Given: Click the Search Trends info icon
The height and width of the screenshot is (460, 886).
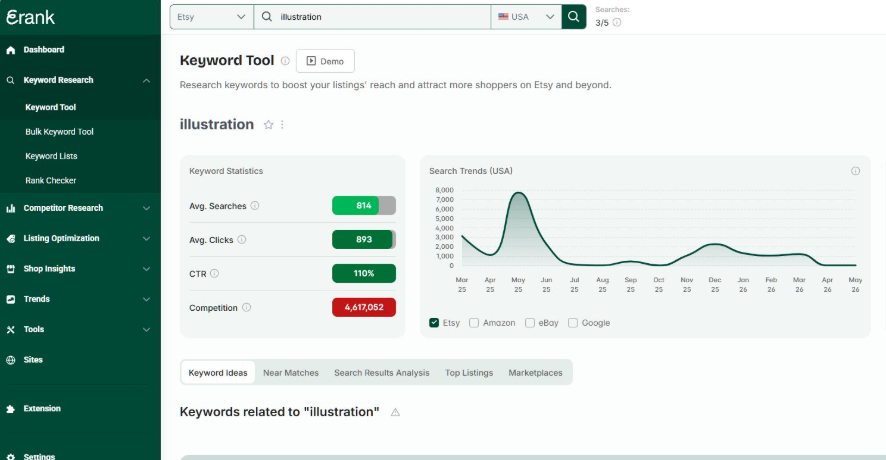Looking at the screenshot, I should 855,171.
